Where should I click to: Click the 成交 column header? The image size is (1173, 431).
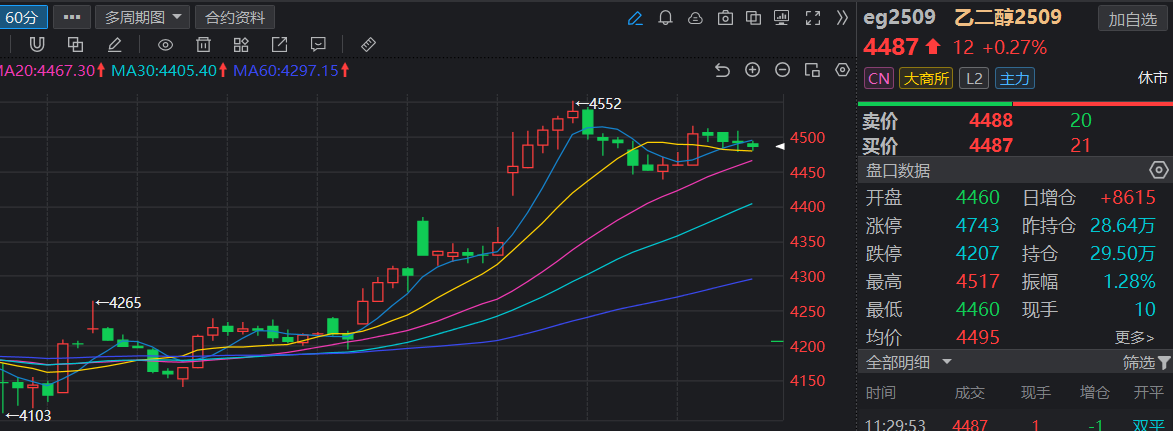970,393
